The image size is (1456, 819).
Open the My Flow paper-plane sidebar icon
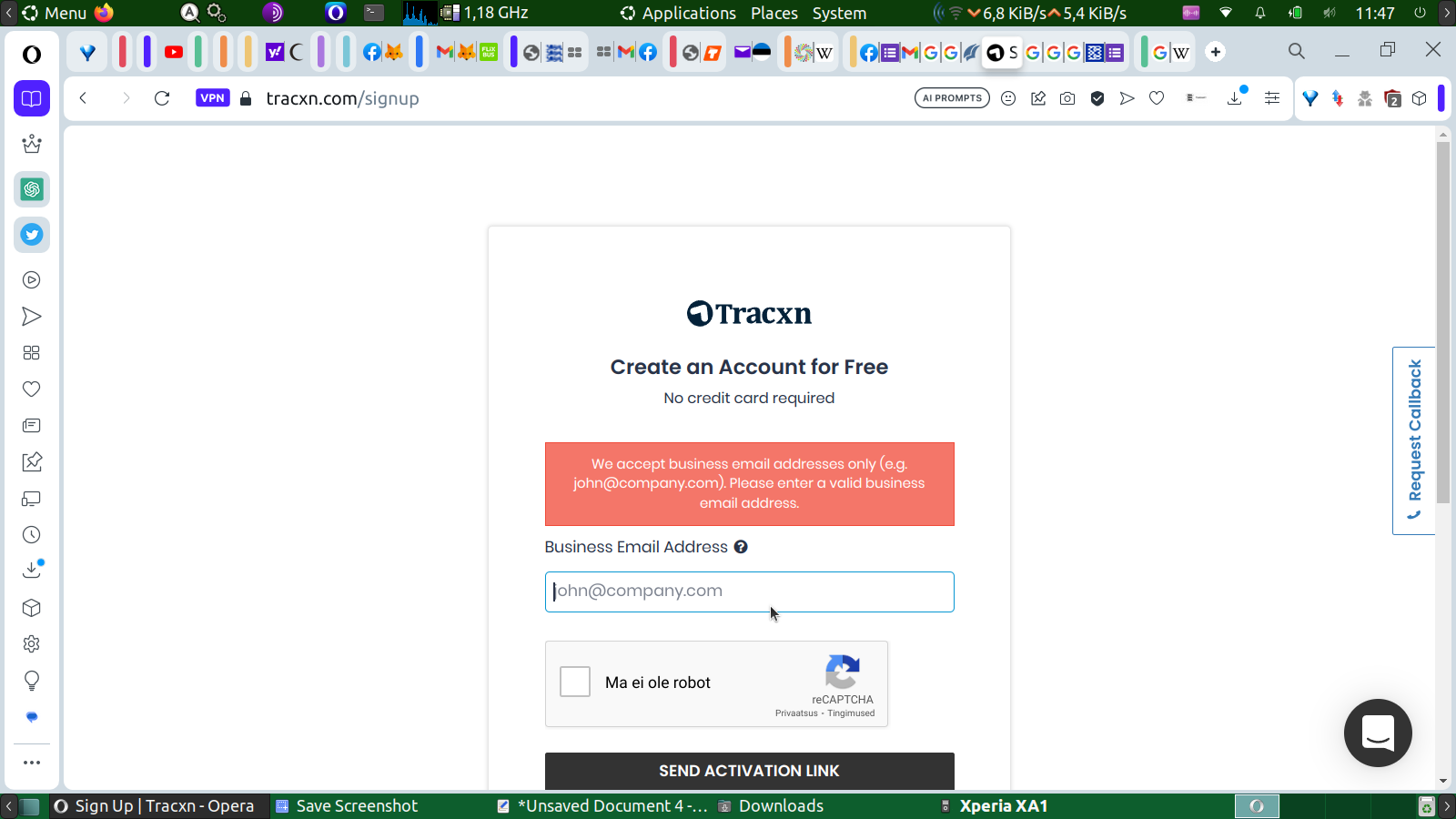tap(32, 317)
